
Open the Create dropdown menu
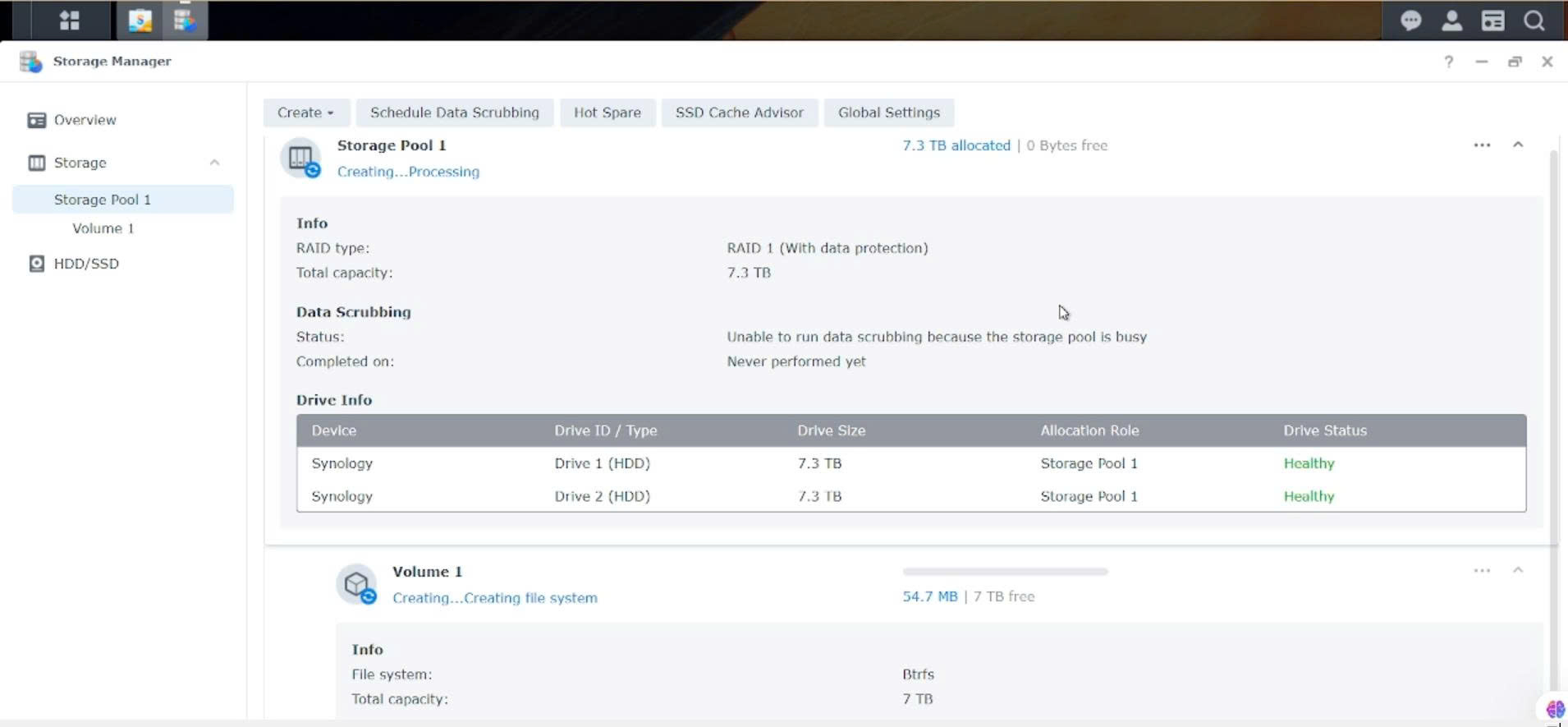[x=305, y=113]
